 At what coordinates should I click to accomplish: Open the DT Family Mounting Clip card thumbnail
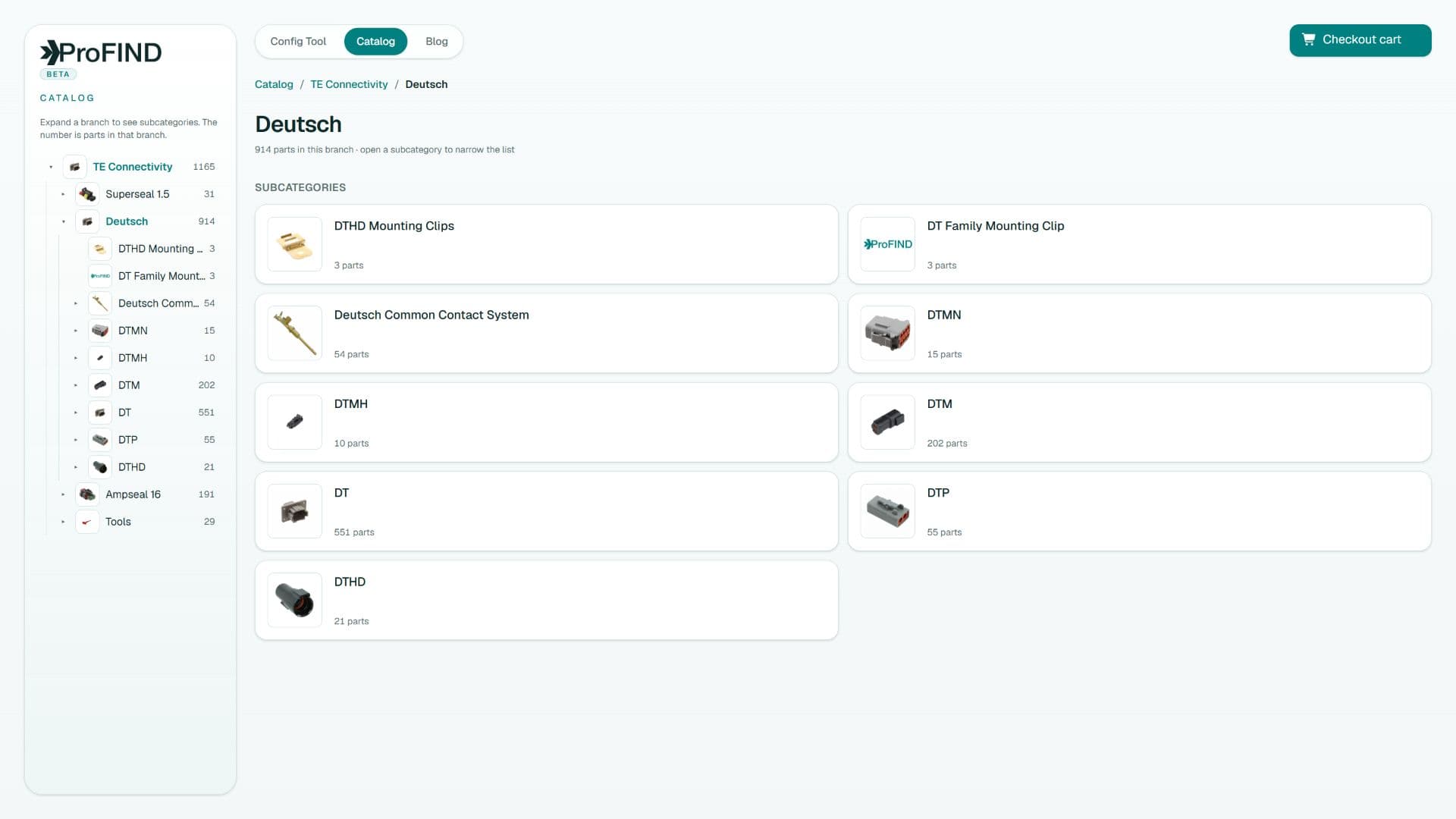(x=888, y=244)
